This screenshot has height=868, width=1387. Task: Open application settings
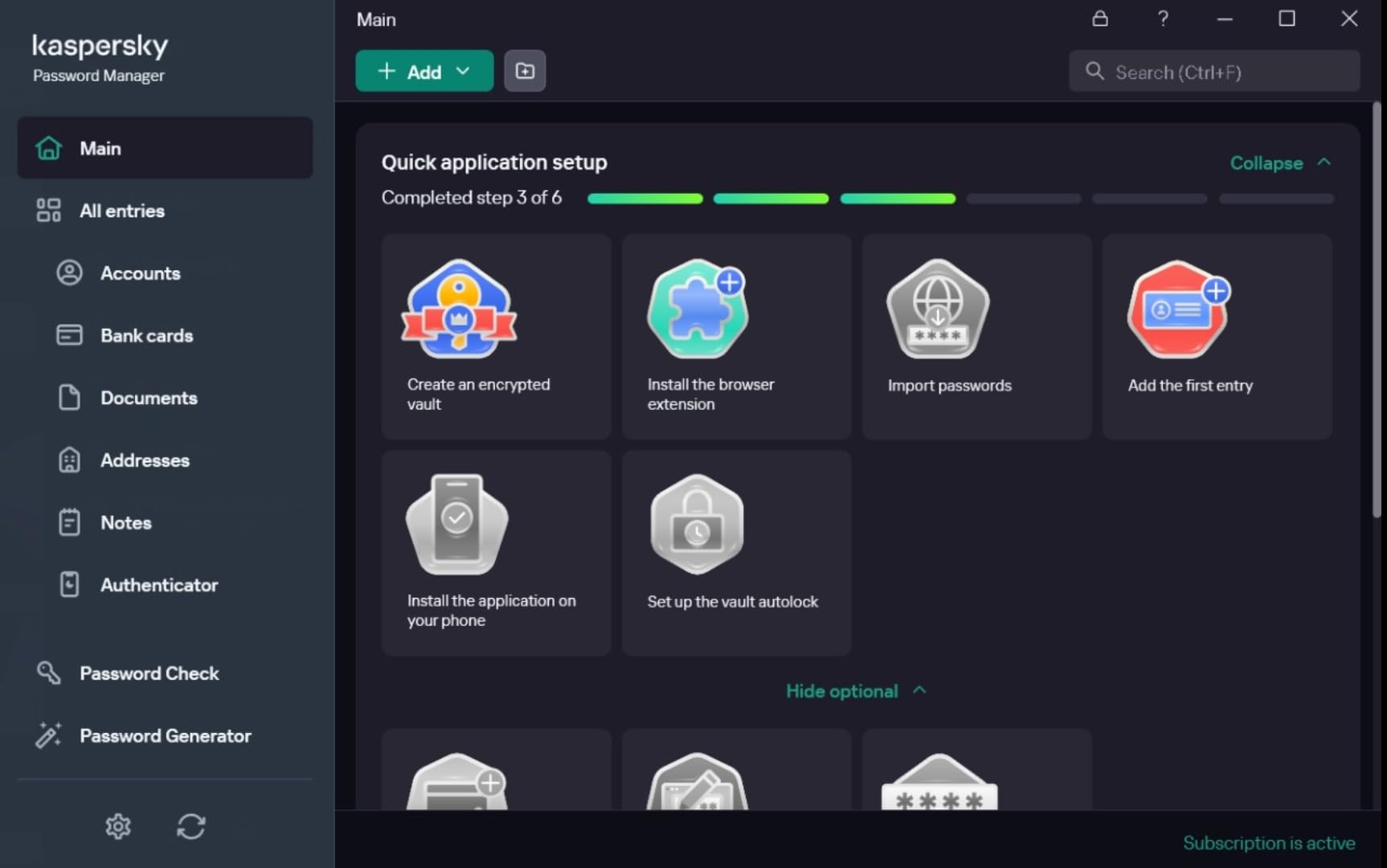[x=117, y=826]
